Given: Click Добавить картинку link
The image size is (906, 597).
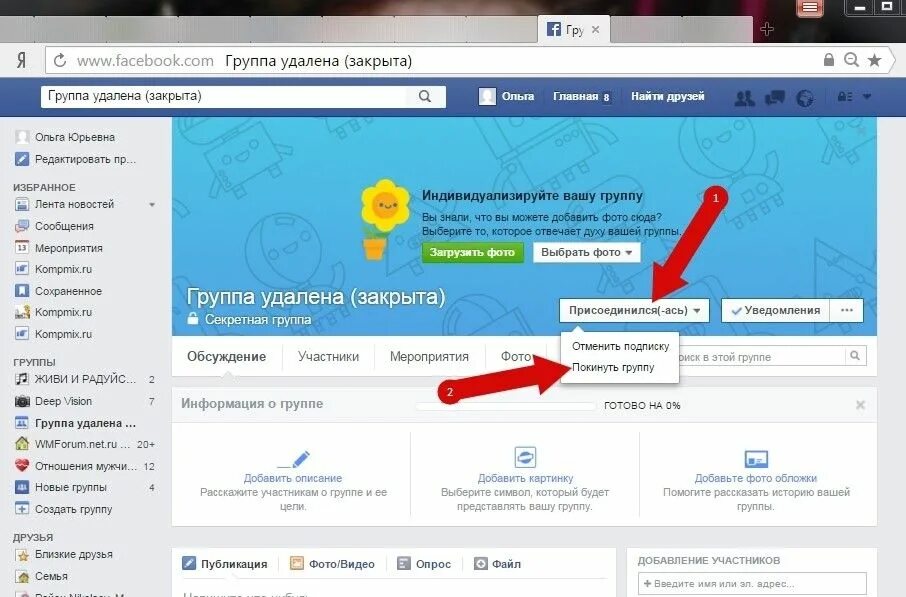Looking at the screenshot, I should coord(525,478).
